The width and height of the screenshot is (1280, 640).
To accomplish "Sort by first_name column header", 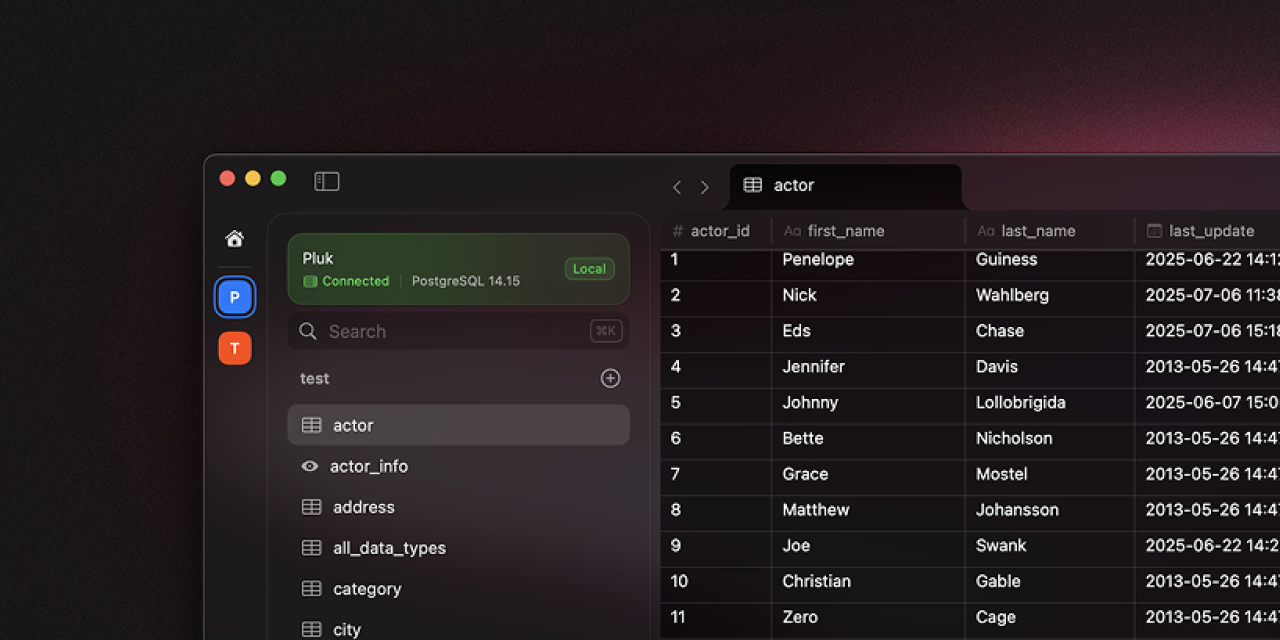I will pyautogui.click(x=868, y=231).
